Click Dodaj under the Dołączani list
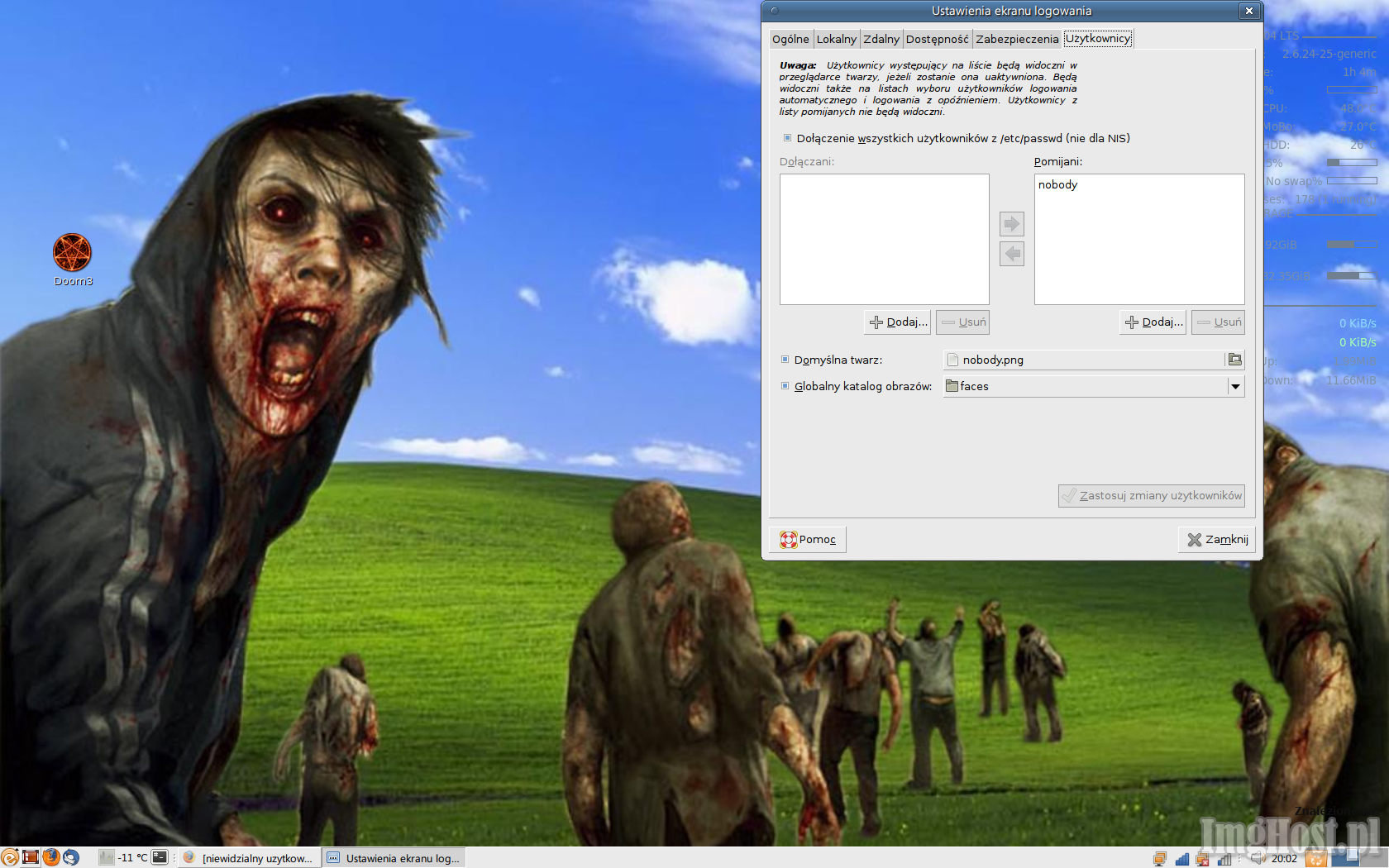The width and height of the screenshot is (1389, 868). (x=898, y=322)
